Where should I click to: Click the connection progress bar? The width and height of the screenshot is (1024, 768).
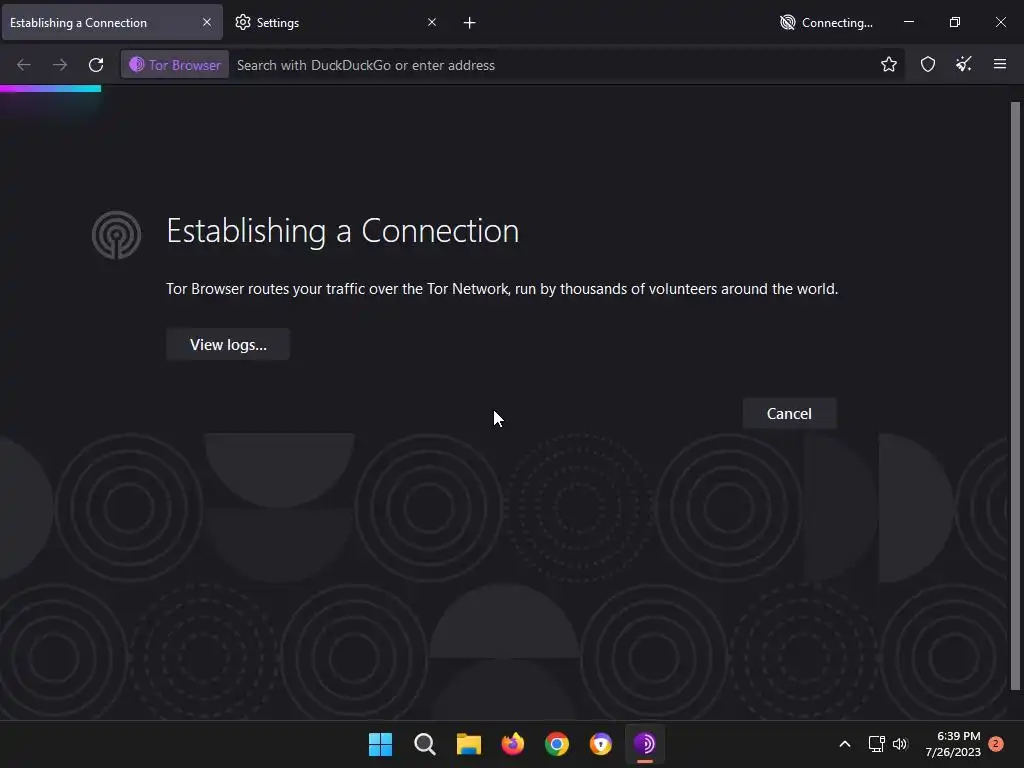[50, 88]
